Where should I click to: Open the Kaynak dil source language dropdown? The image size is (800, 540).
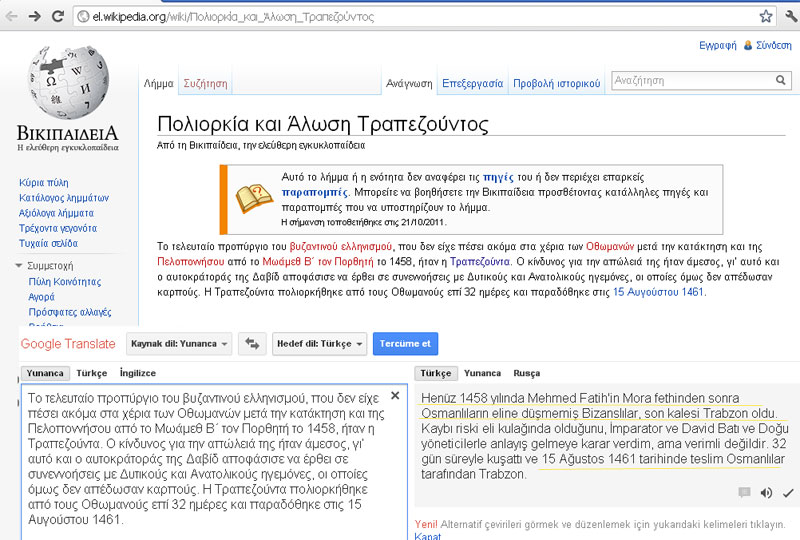click(180, 343)
